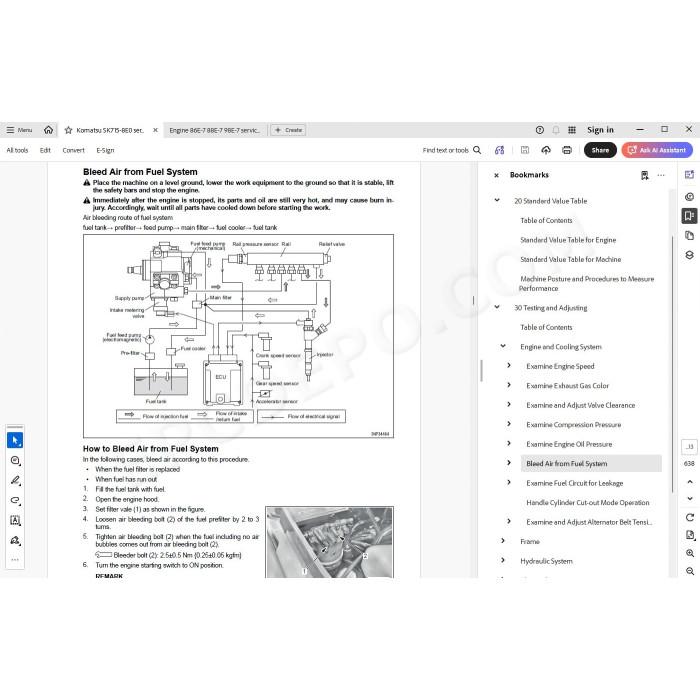Click the add bookmark icon in Bookmarks panel
Image resolution: width=700 pixels, height=700 pixels.
tap(644, 175)
